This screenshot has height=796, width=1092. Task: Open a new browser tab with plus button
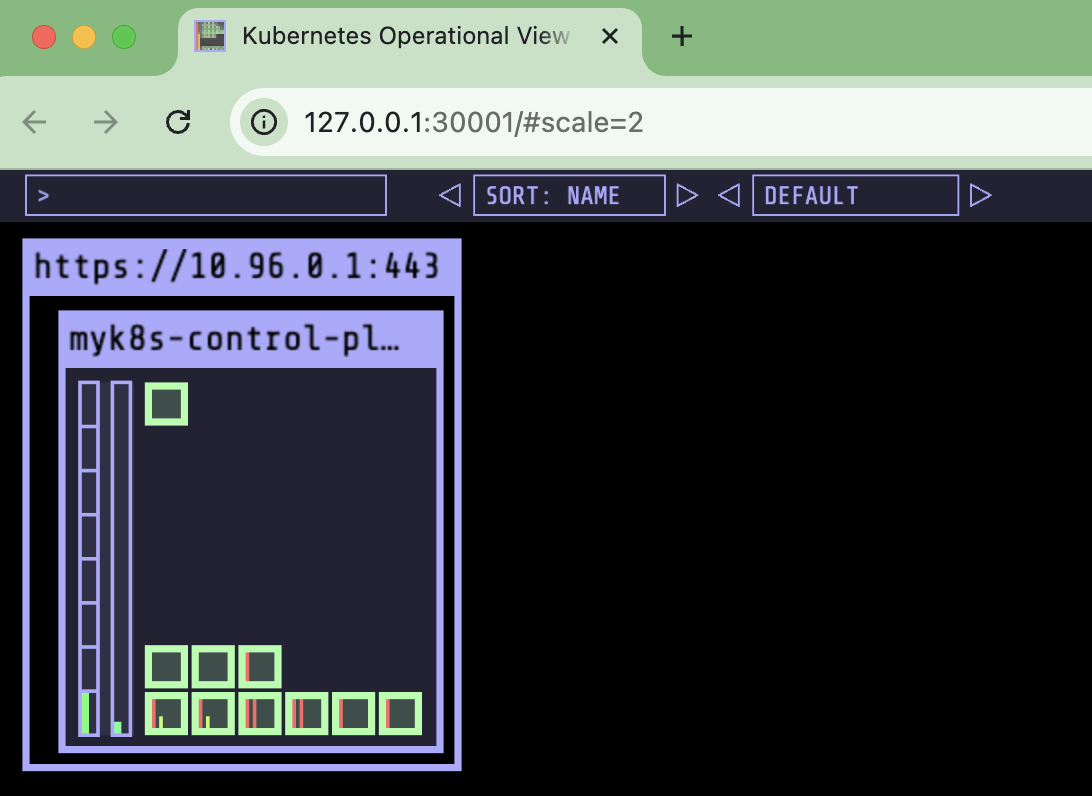[x=682, y=36]
